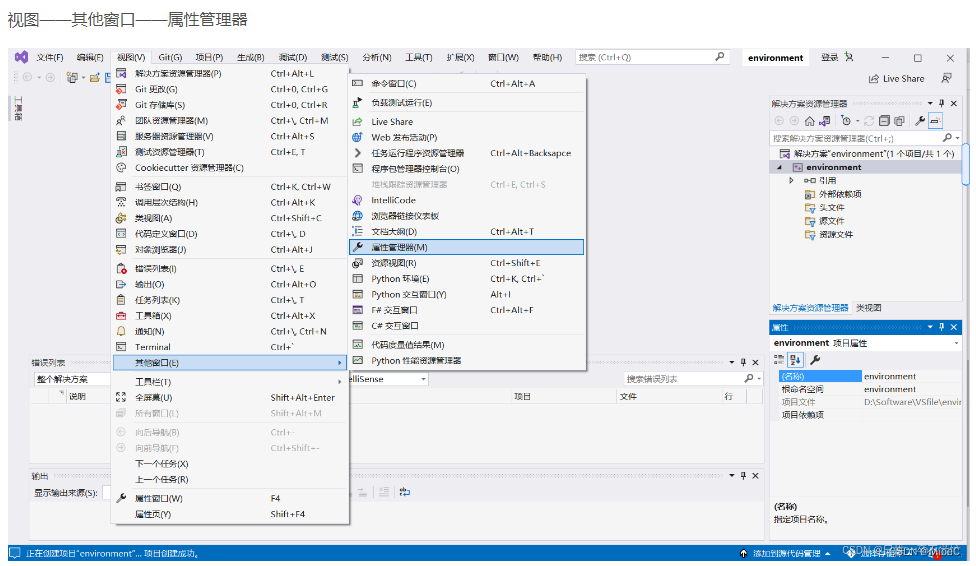Open the 工具栏(T) submenu in View menu
Screen dimensions: 976x566
(230, 382)
